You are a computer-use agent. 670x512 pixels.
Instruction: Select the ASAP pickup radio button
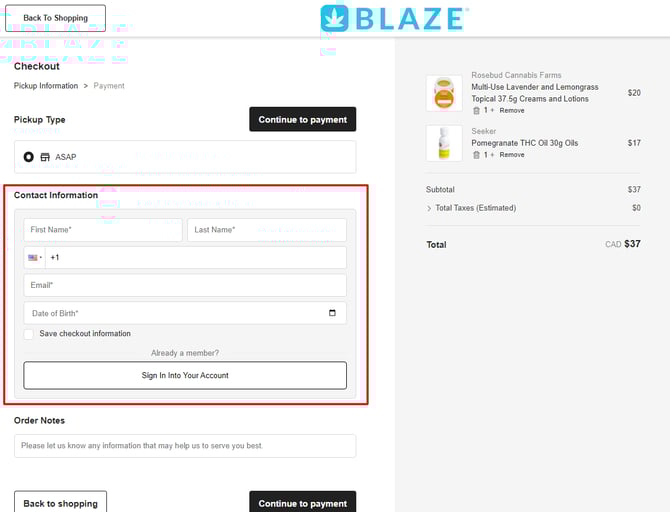29,157
